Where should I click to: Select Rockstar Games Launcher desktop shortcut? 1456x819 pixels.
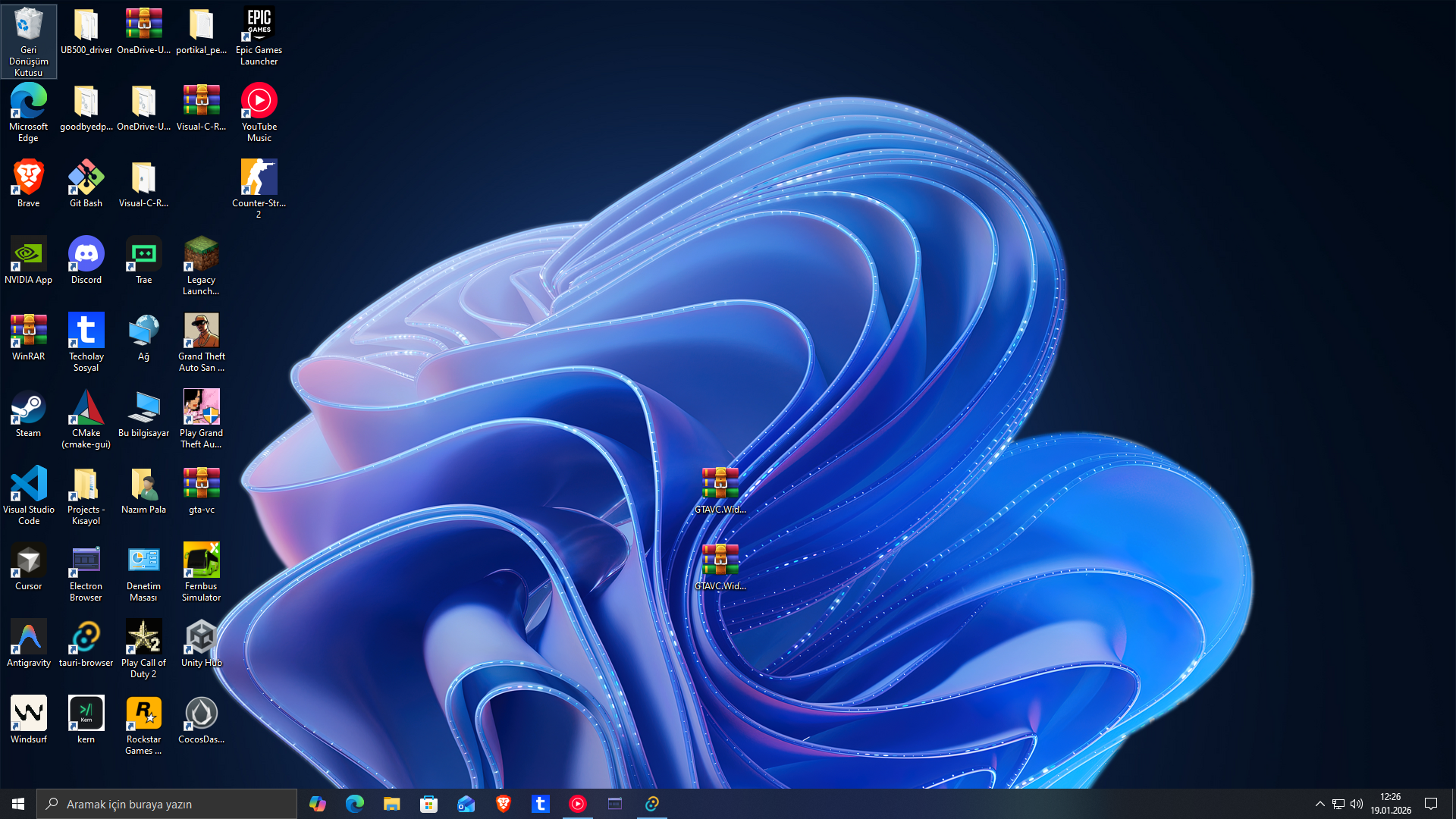coord(143,725)
